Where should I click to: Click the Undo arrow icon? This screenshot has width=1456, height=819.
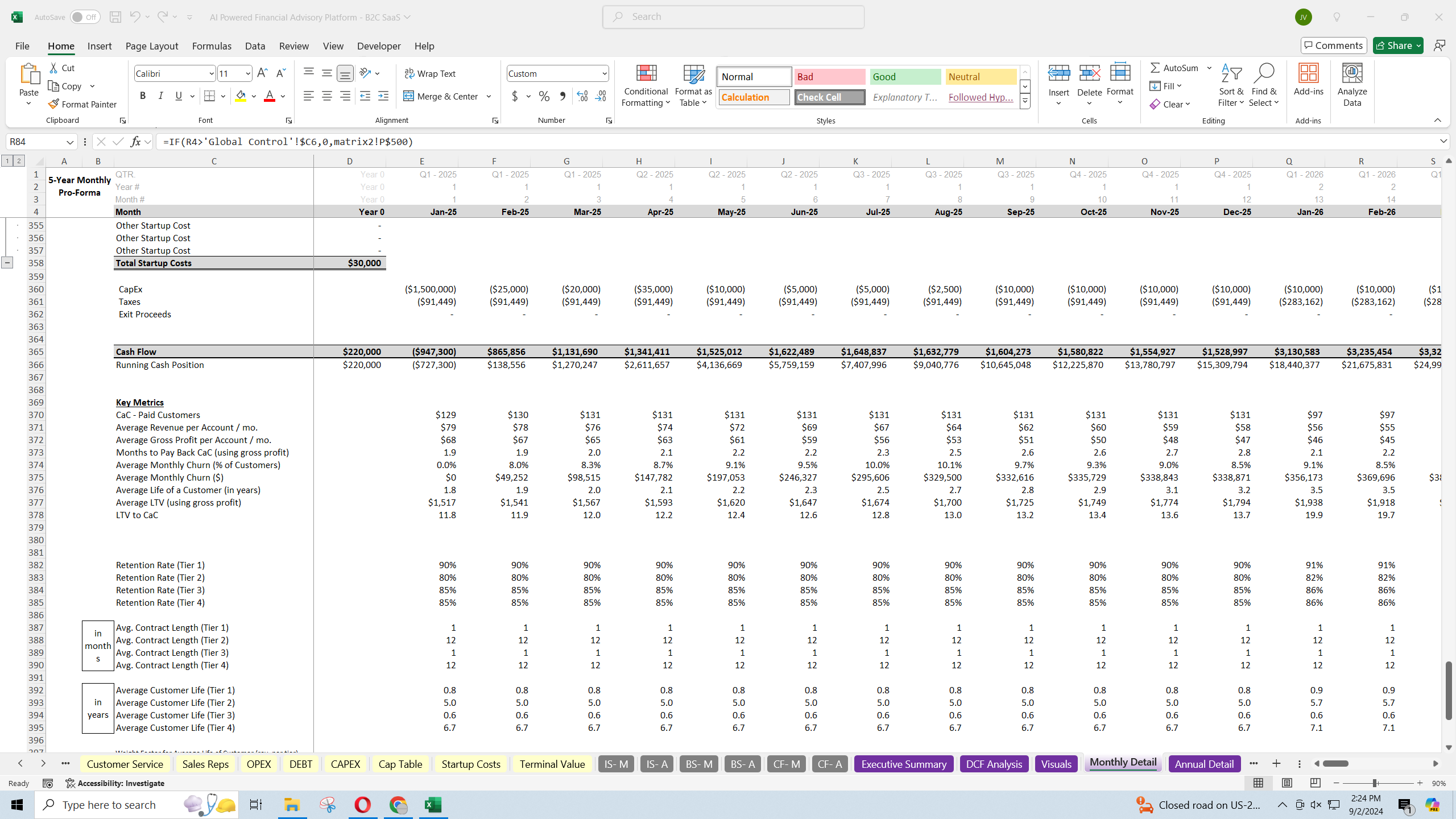click(x=135, y=17)
